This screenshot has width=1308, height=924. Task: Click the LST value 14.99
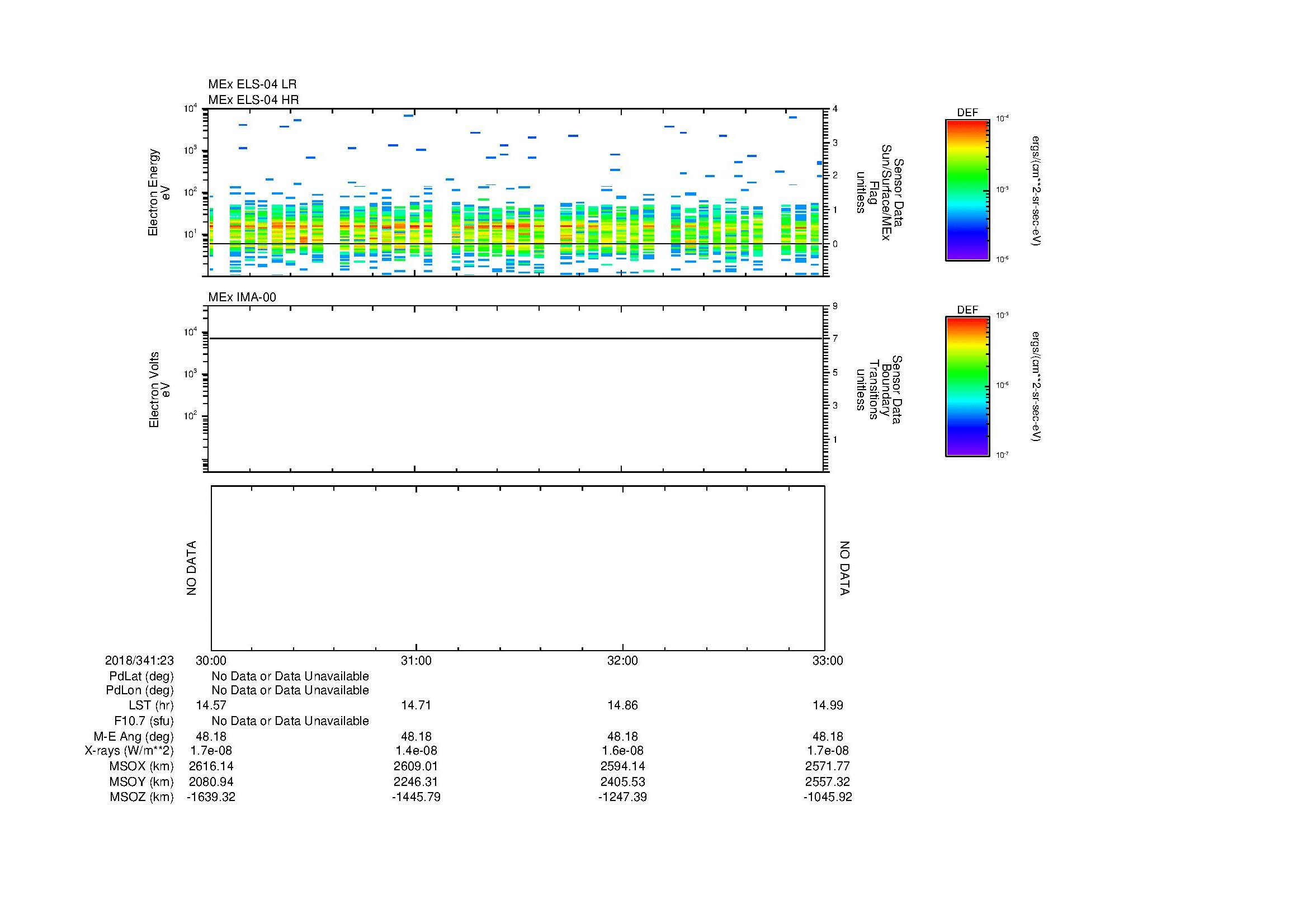tap(828, 705)
